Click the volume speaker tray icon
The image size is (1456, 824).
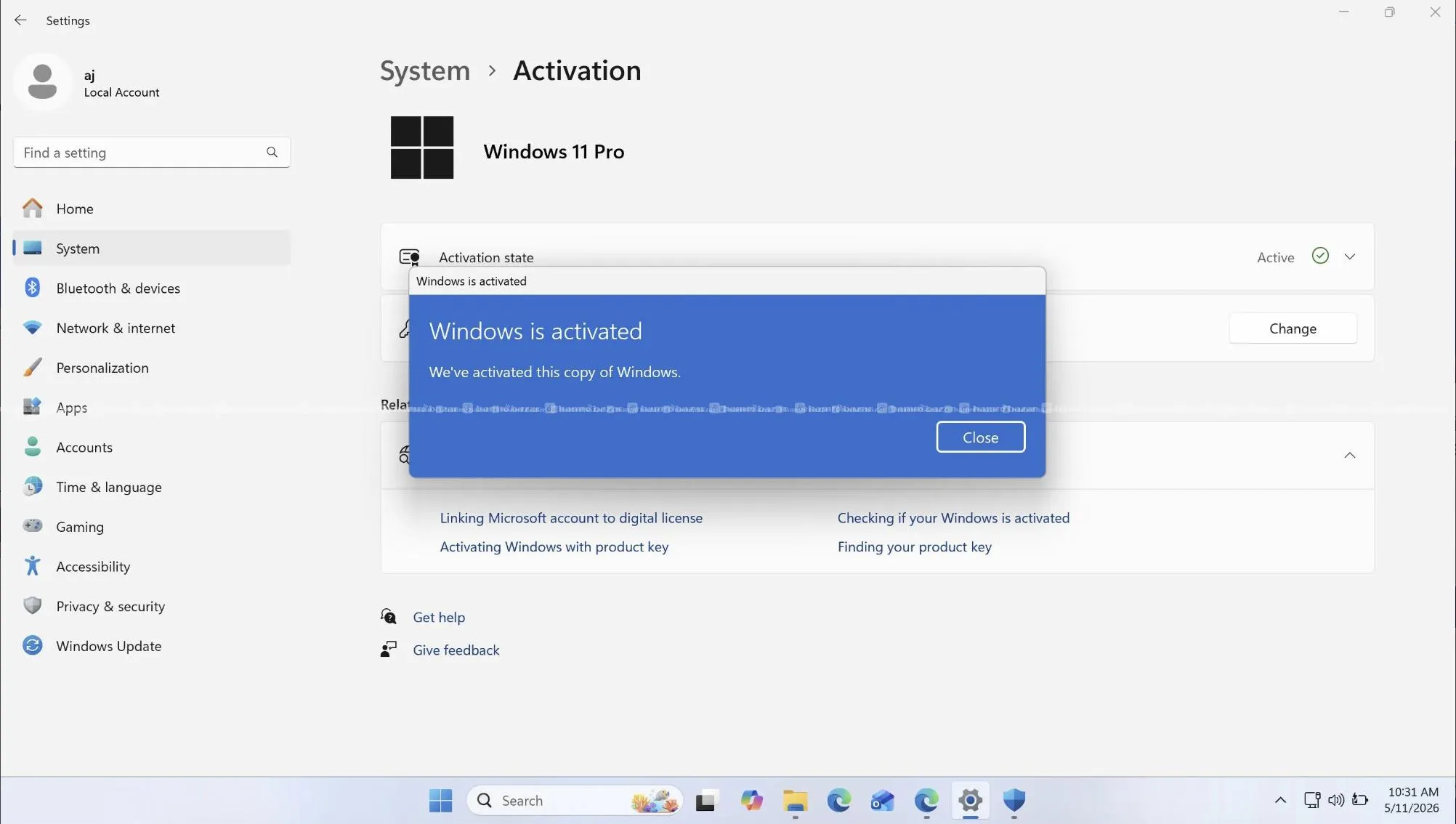click(x=1335, y=800)
